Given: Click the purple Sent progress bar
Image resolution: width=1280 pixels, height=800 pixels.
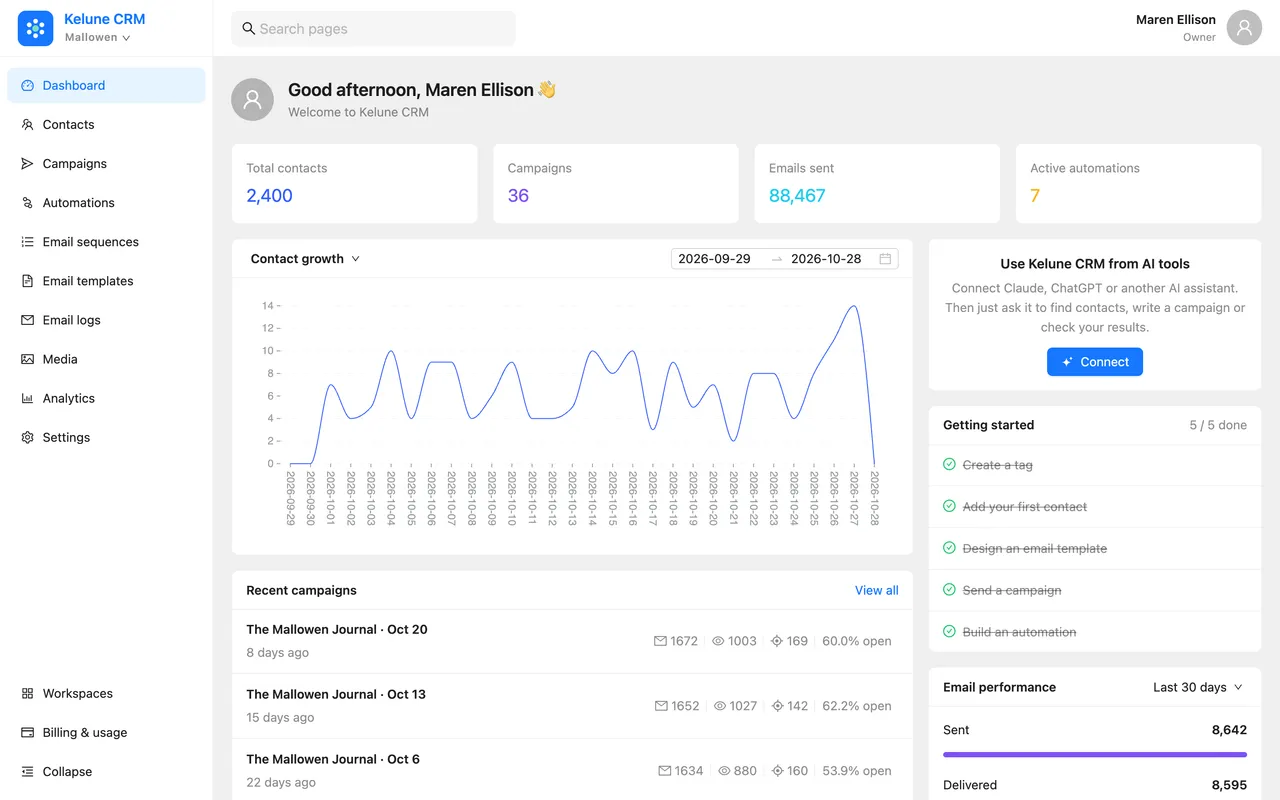Looking at the screenshot, I should pyautogui.click(x=1095, y=755).
